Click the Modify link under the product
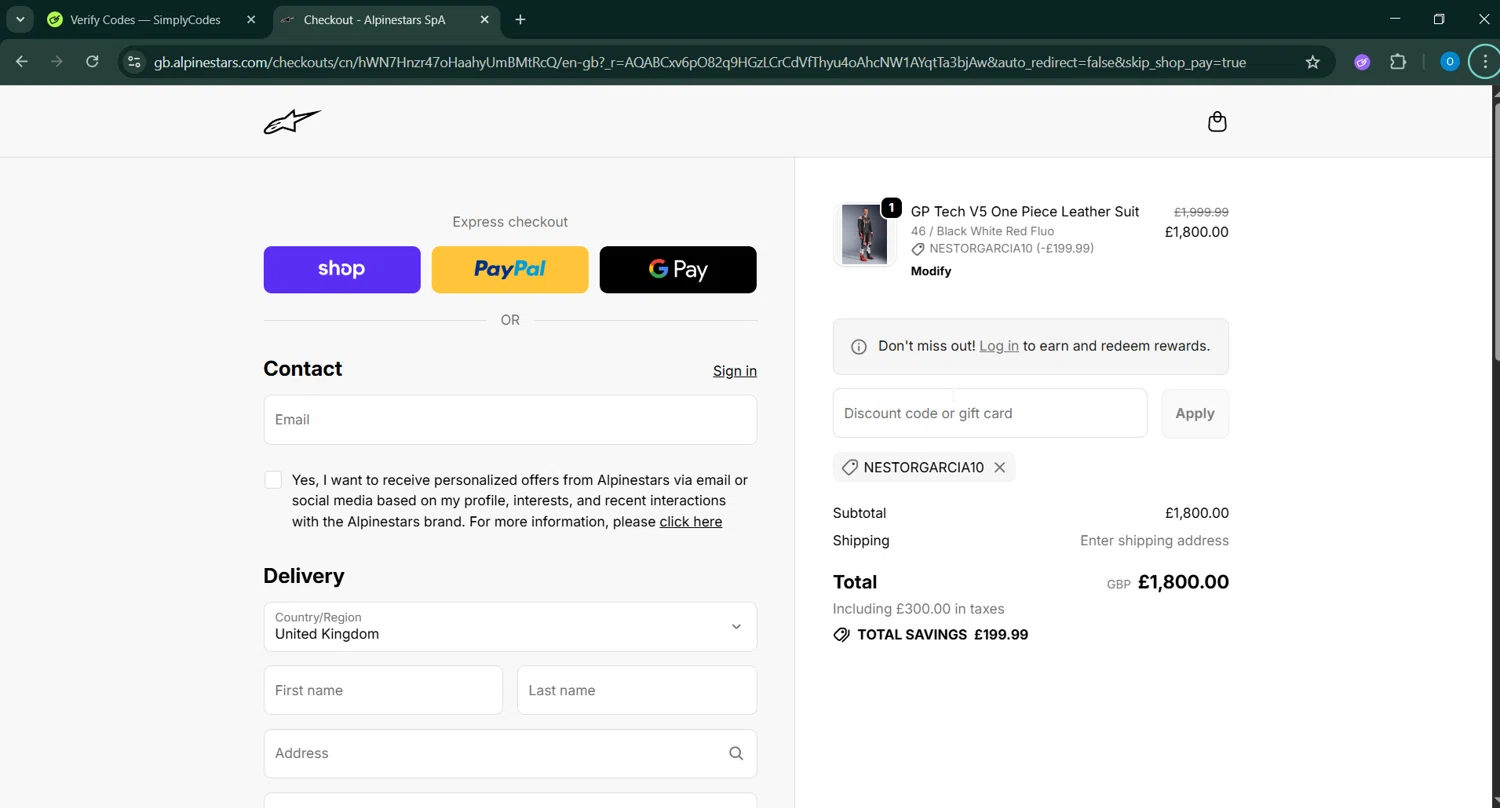Screen dimensions: 1500x808 (x=931, y=271)
